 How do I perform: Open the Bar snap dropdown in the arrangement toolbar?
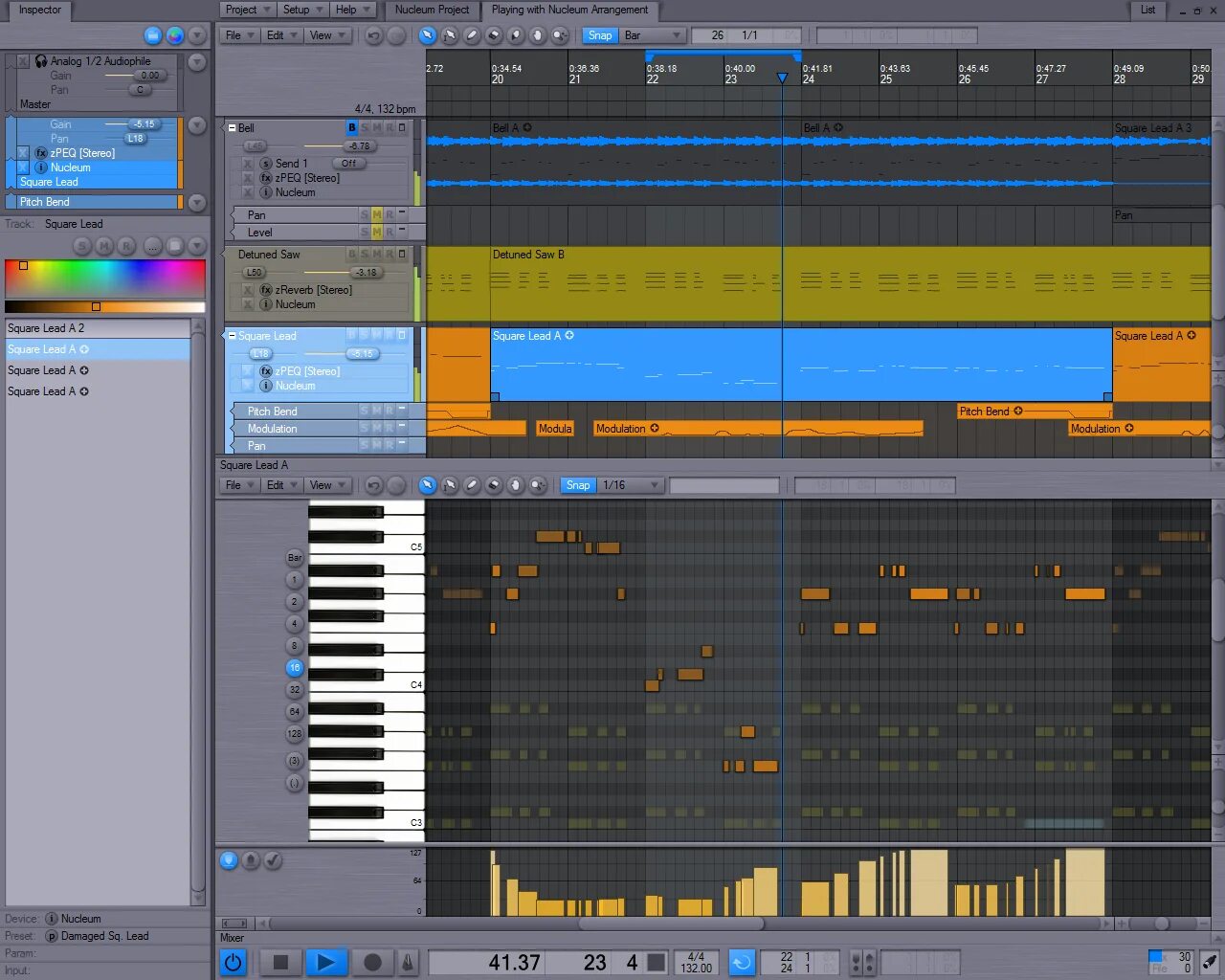[652, 34]
